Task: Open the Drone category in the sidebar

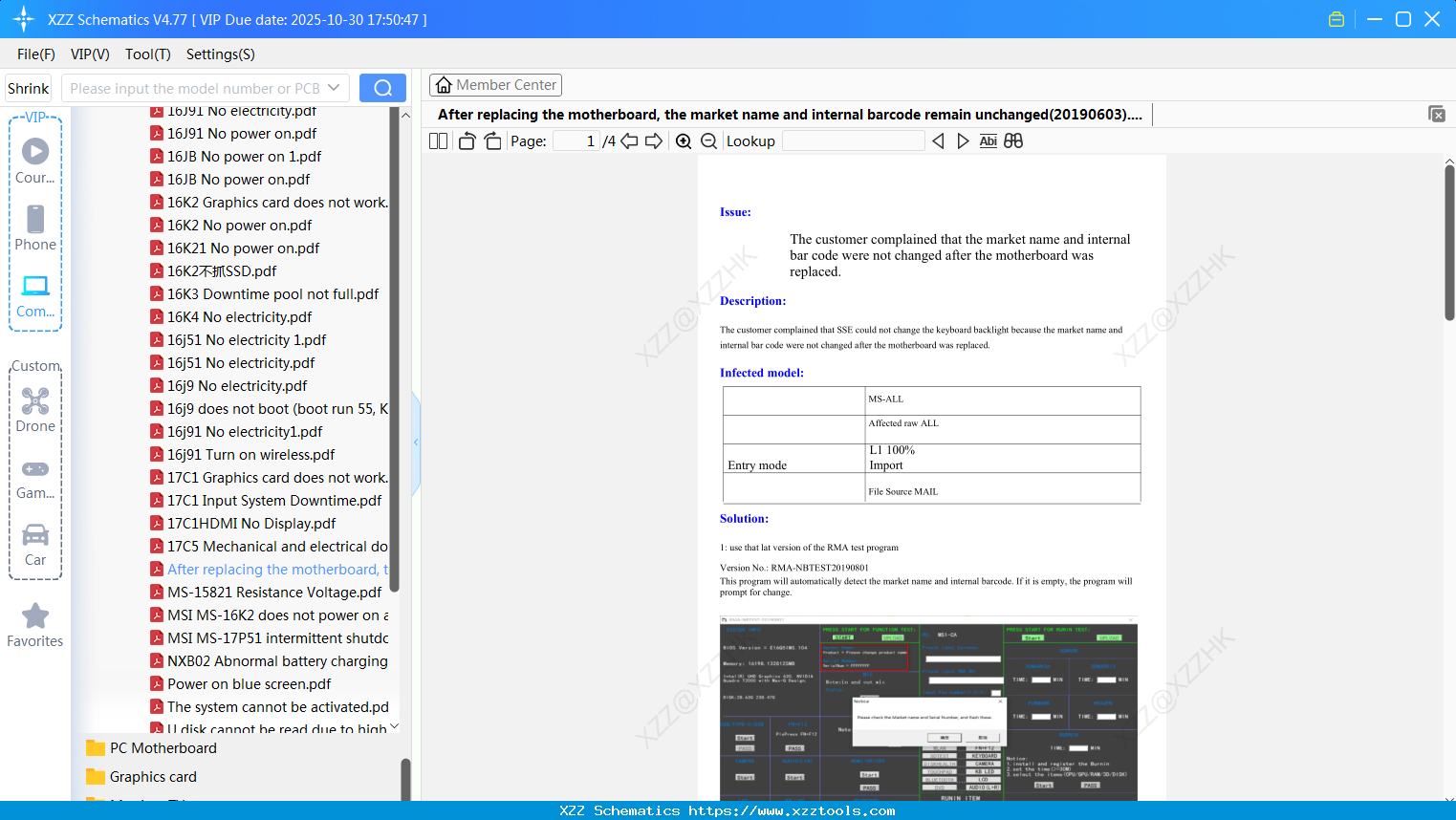Action: tap(35, 410)
